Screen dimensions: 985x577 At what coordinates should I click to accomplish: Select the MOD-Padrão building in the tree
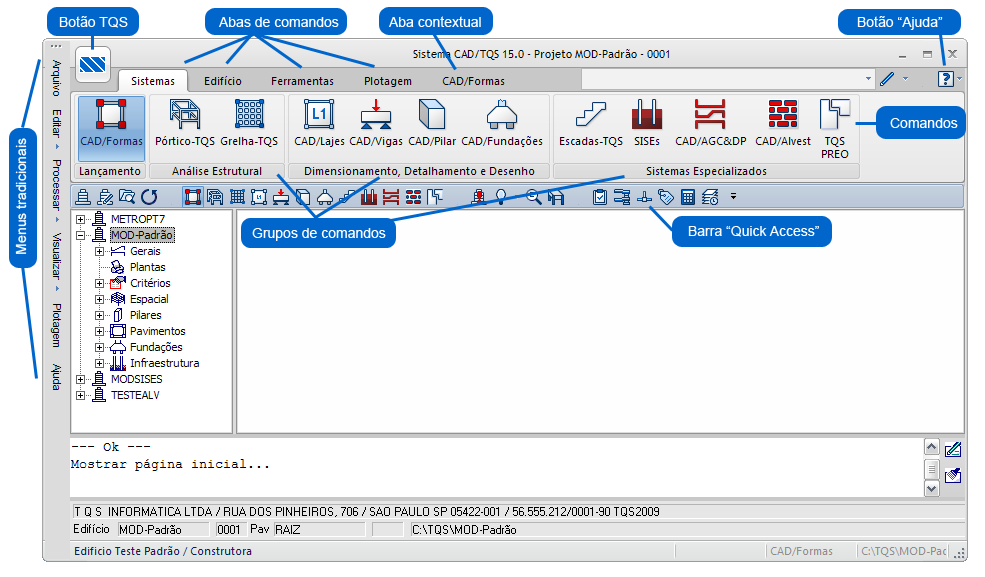(x=142, y=235)
